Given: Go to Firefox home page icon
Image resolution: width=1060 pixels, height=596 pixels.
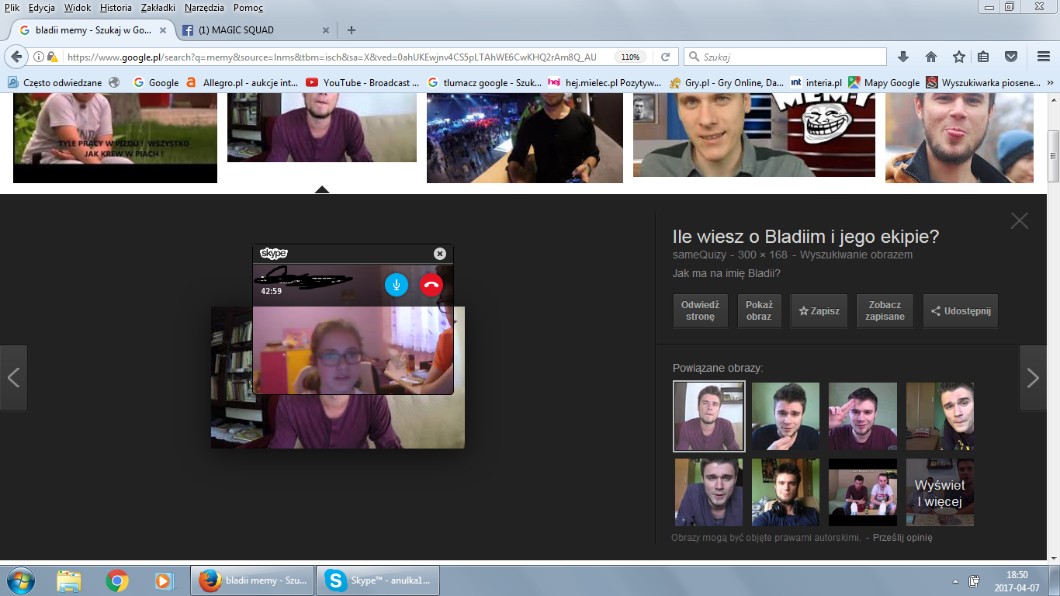Looking at the screenshot, I should pos(931,57).
